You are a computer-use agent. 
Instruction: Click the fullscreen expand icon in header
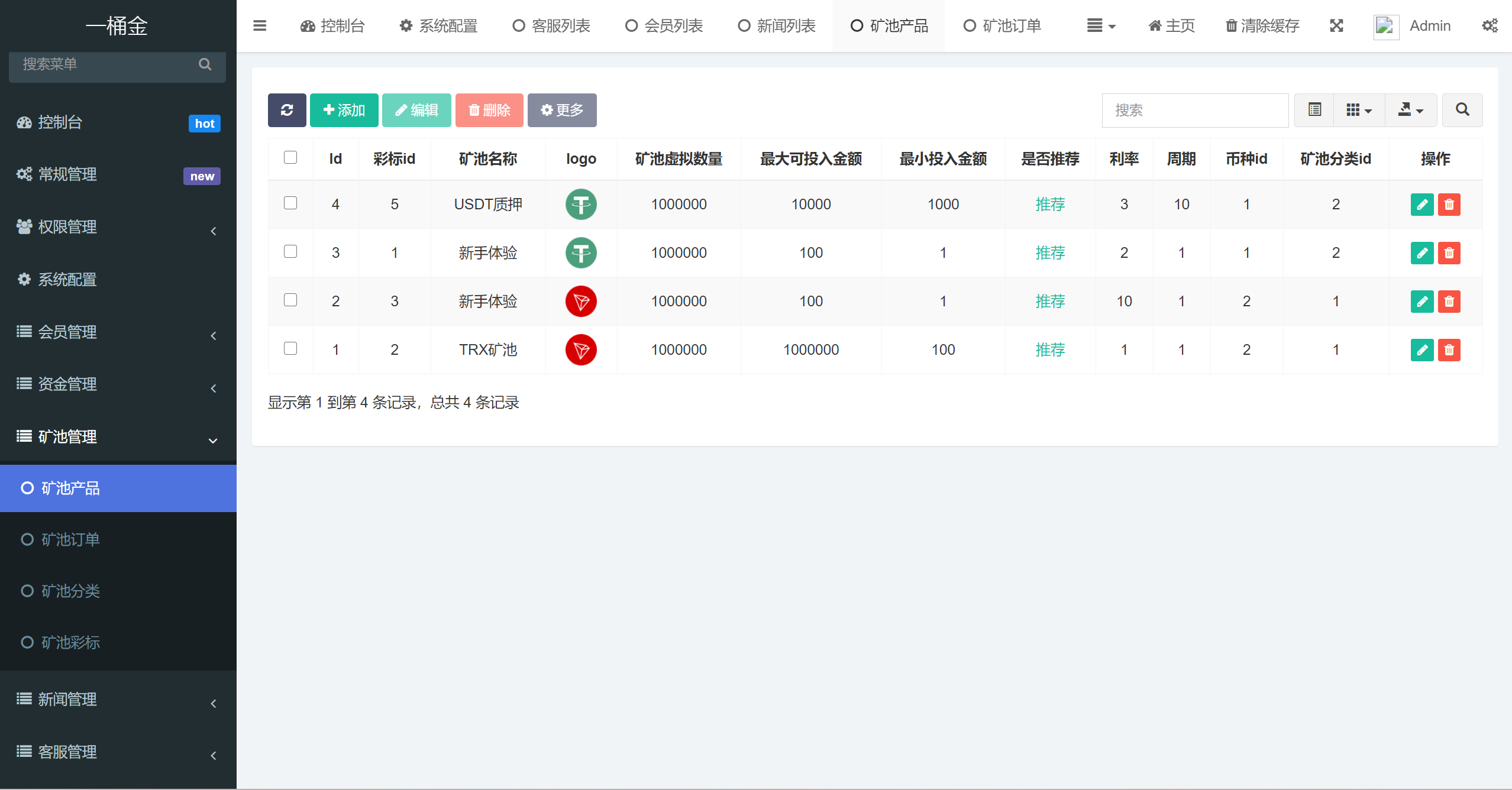(x=1336, y=26)
